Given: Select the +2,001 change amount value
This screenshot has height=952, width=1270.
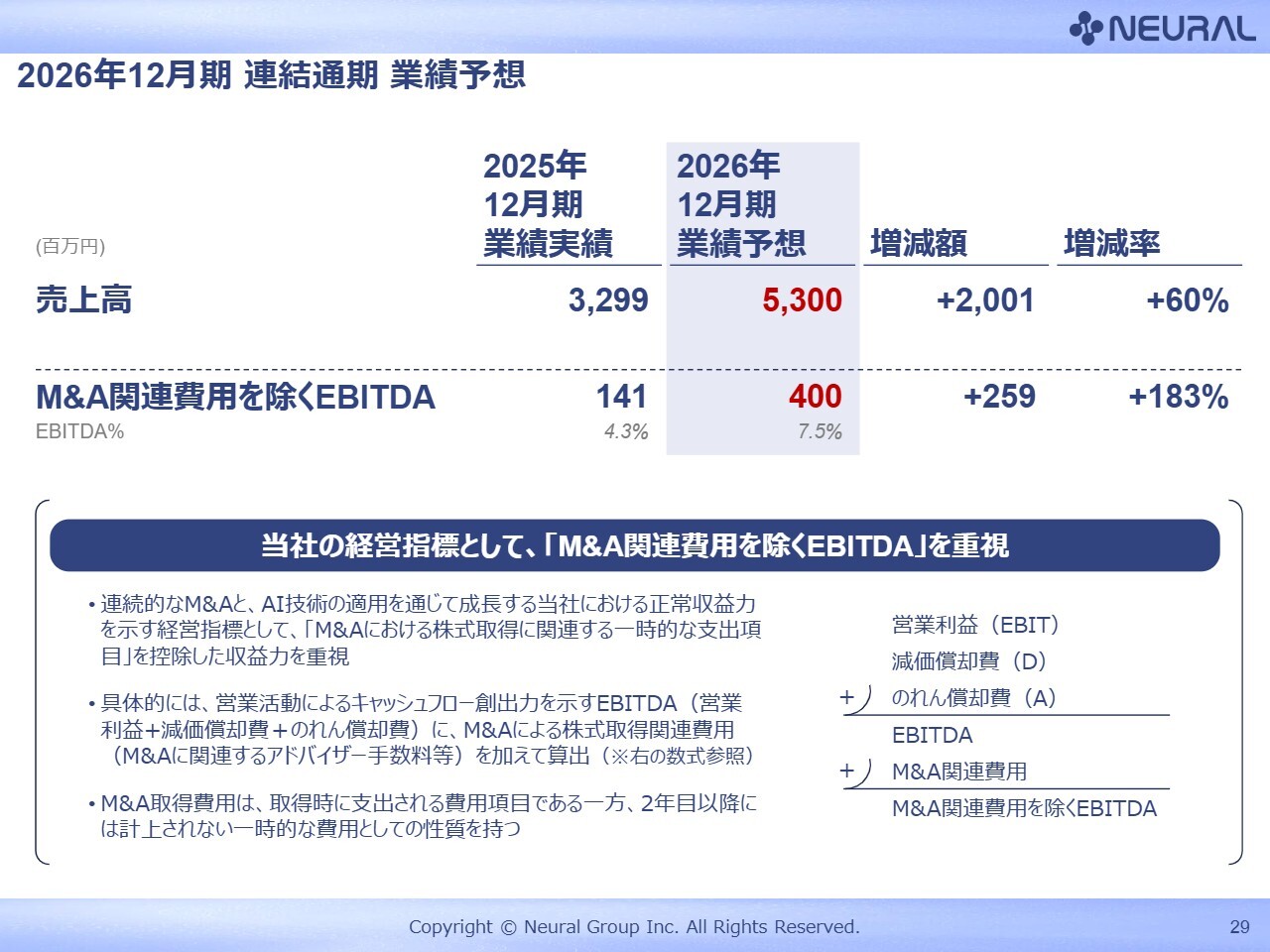Looking at the screenshot, I should click(x=984, y=299).
